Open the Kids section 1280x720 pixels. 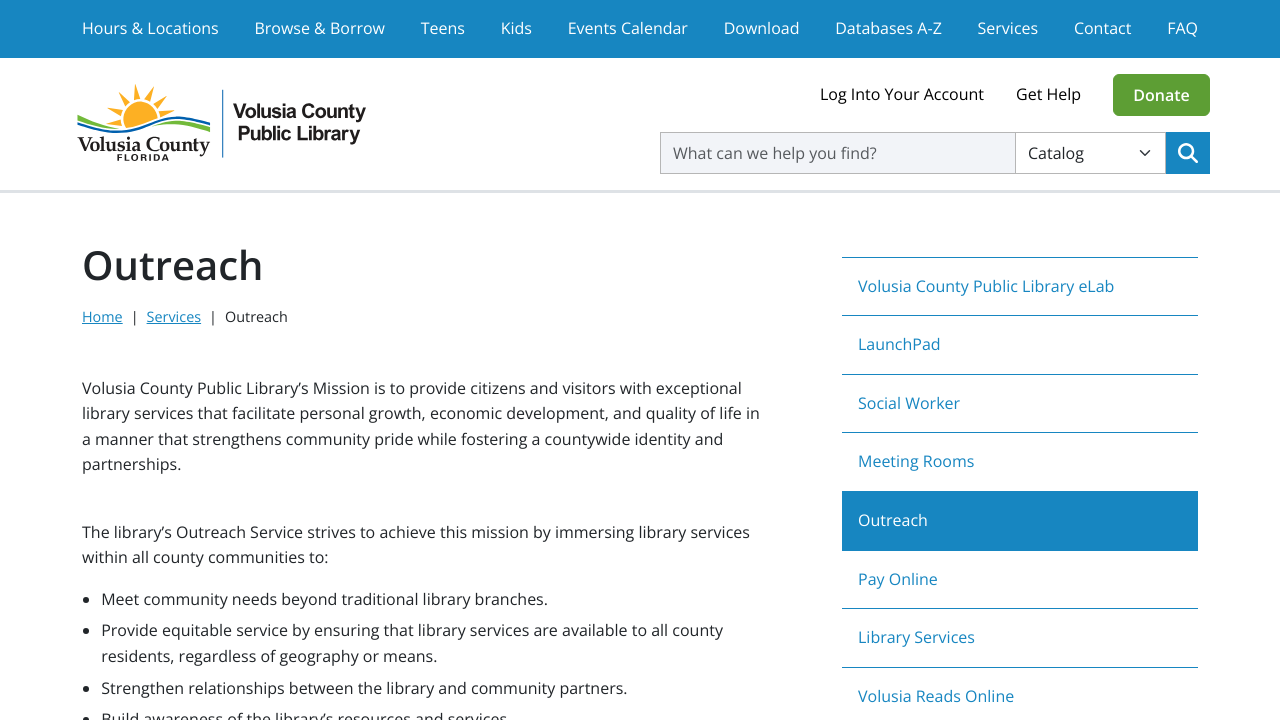[x=514, y=28]
